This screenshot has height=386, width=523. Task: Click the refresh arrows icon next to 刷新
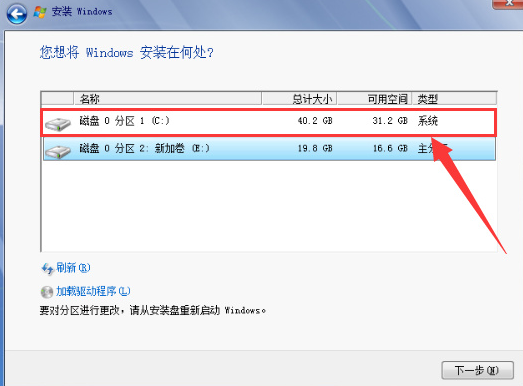tap(47, 269)
